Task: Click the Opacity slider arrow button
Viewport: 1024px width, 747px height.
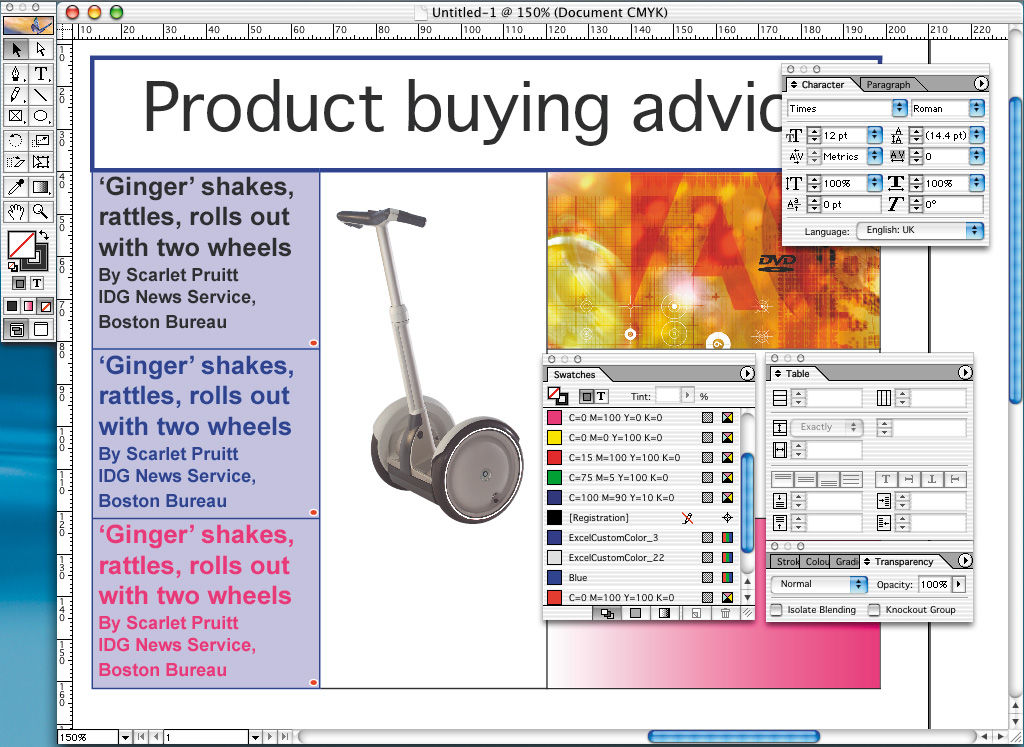Action: tap(959, 584)
